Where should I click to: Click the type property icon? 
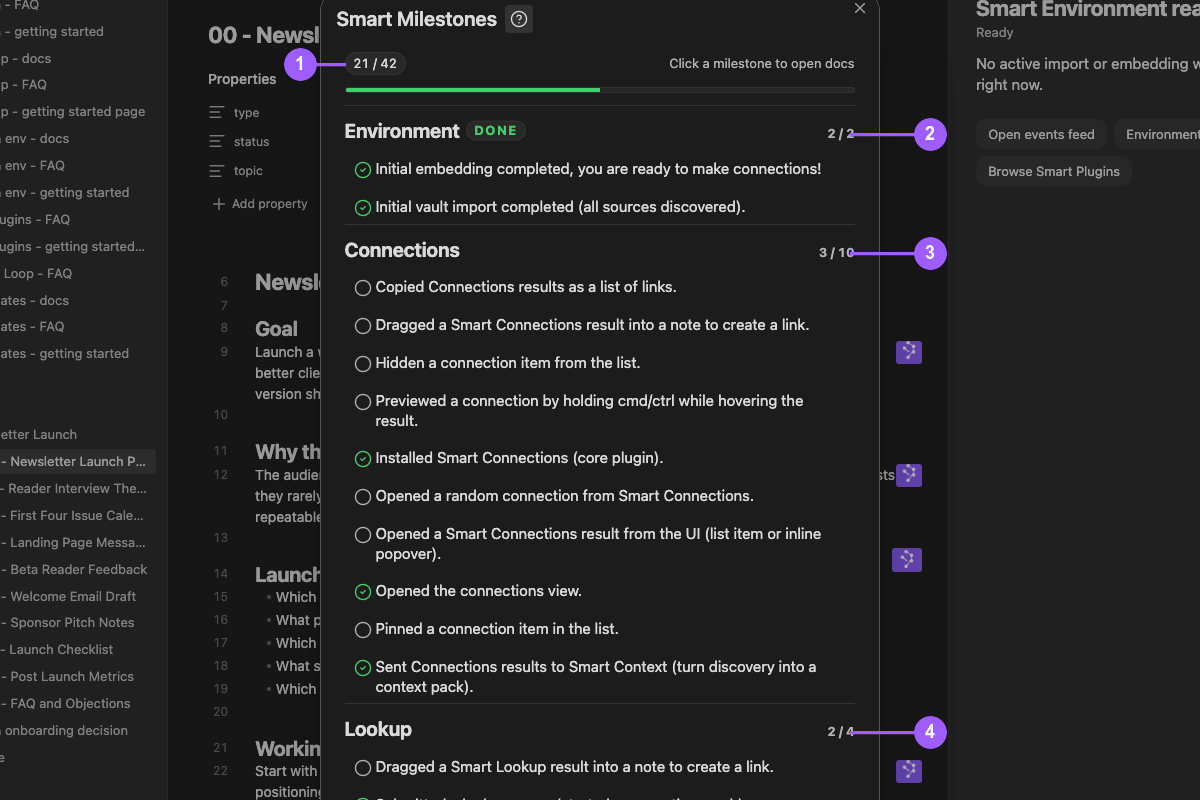coord(217,113)
